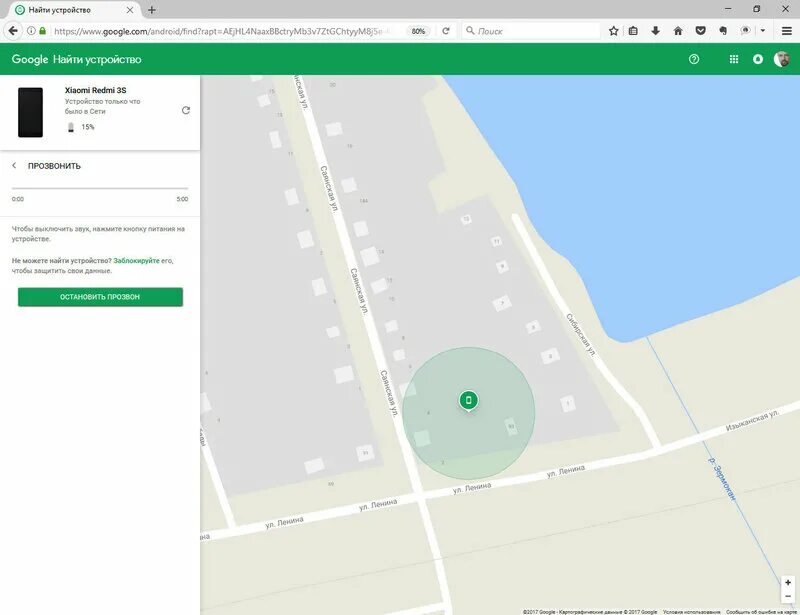Open Условия использования link on map footer

(691, 611)
